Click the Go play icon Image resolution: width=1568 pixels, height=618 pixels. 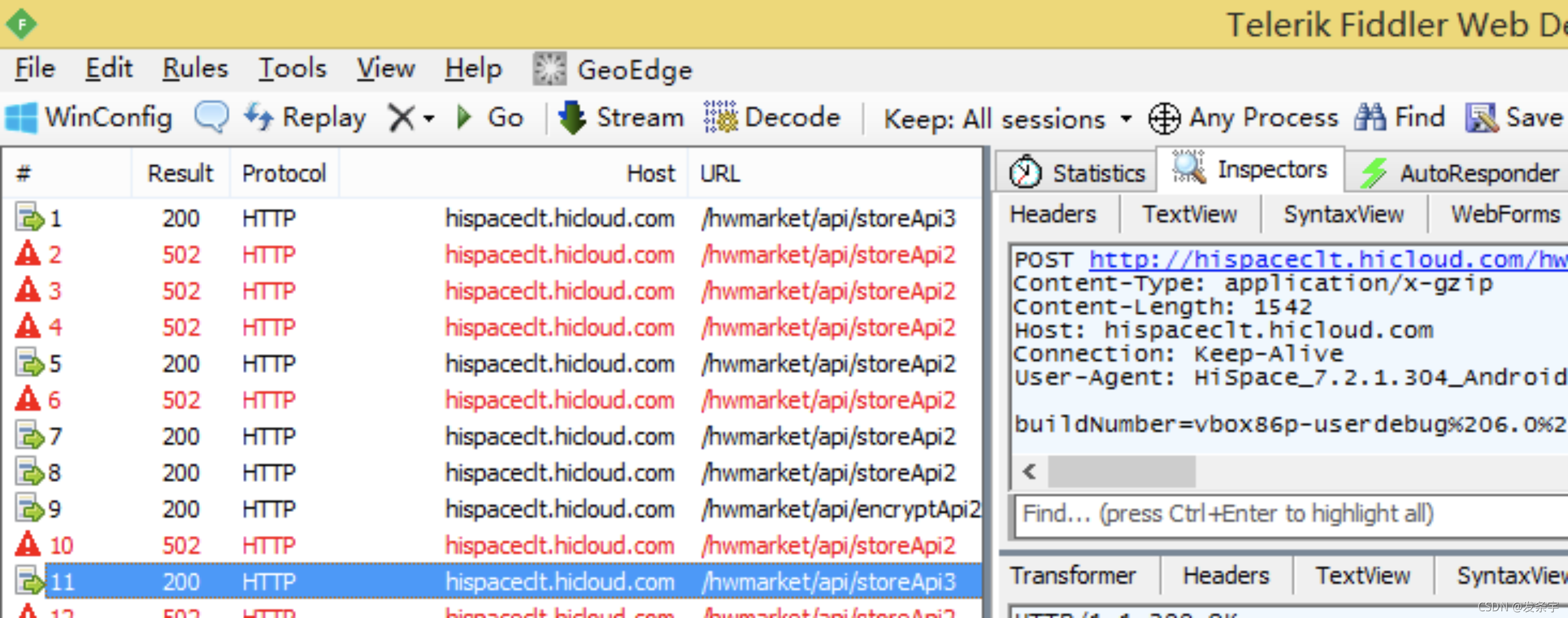pos(465,117)
